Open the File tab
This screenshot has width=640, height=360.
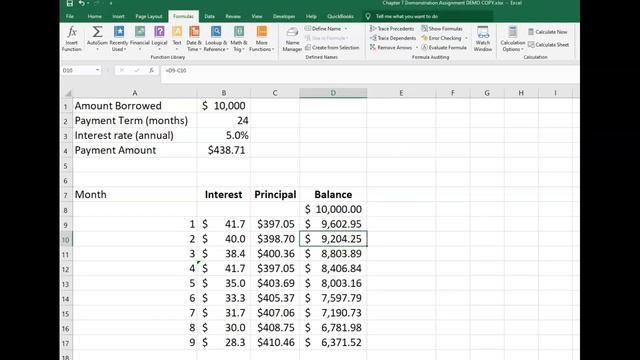pos(70,16)
